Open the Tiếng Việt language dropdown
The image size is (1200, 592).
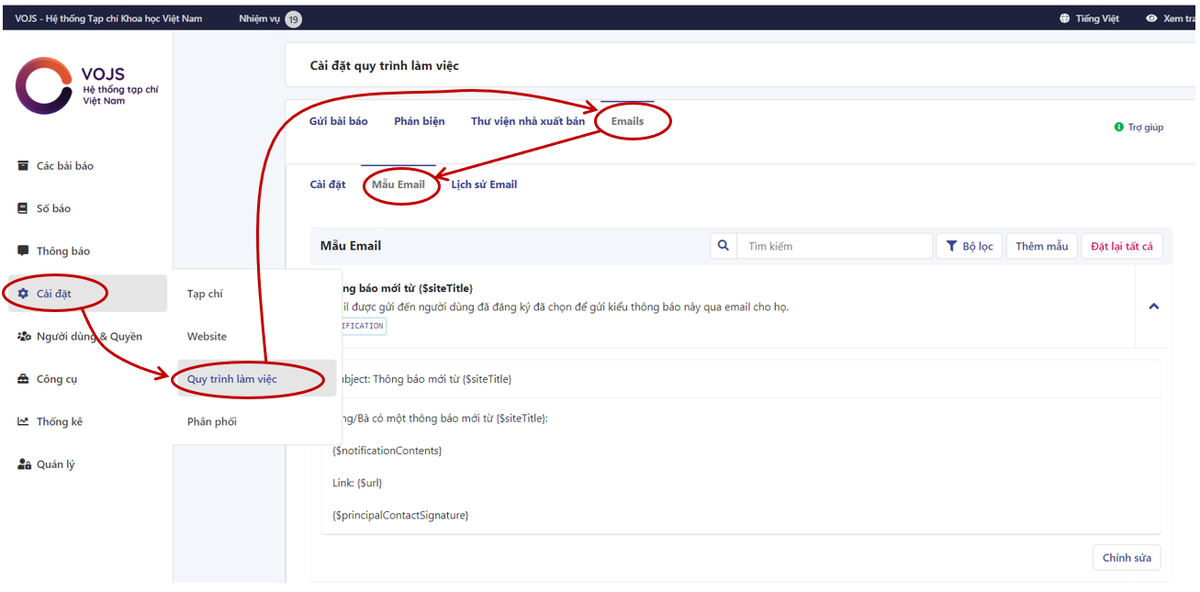[x=1089, y=17]
